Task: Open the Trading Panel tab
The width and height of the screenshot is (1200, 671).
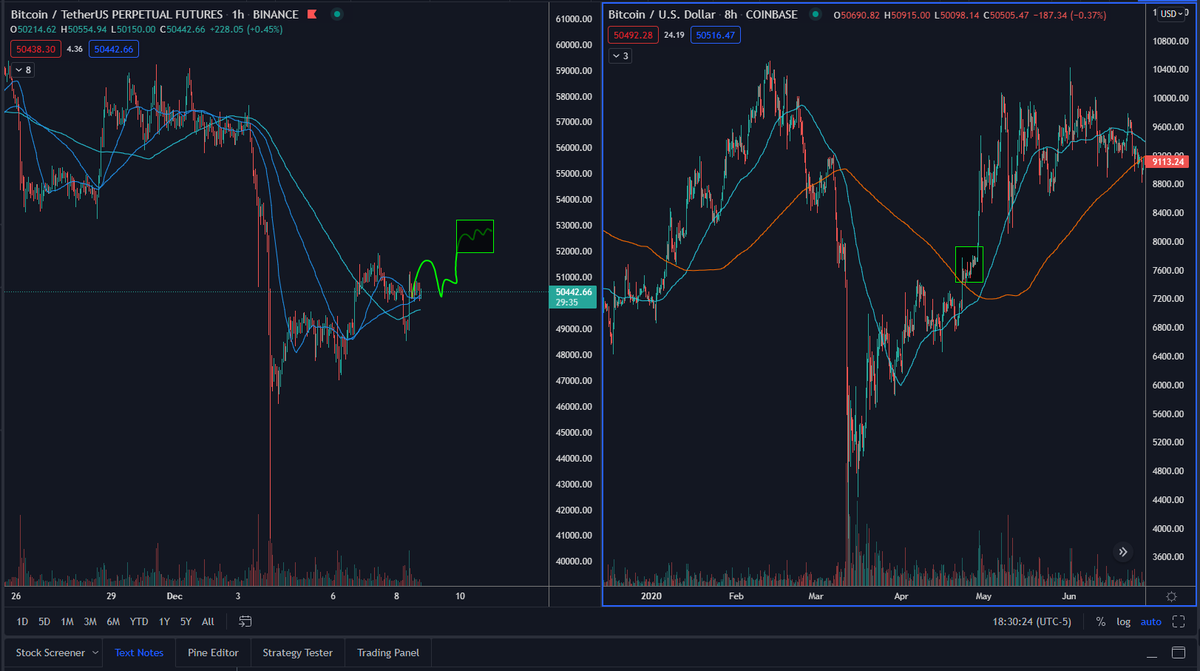Action: coord(388,653)
